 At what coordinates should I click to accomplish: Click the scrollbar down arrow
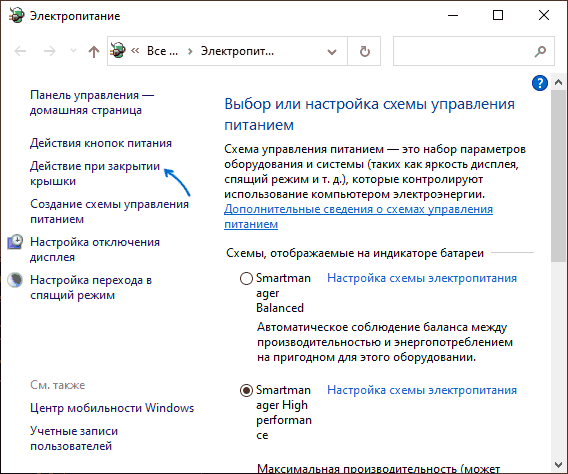[x=558, y=465]
